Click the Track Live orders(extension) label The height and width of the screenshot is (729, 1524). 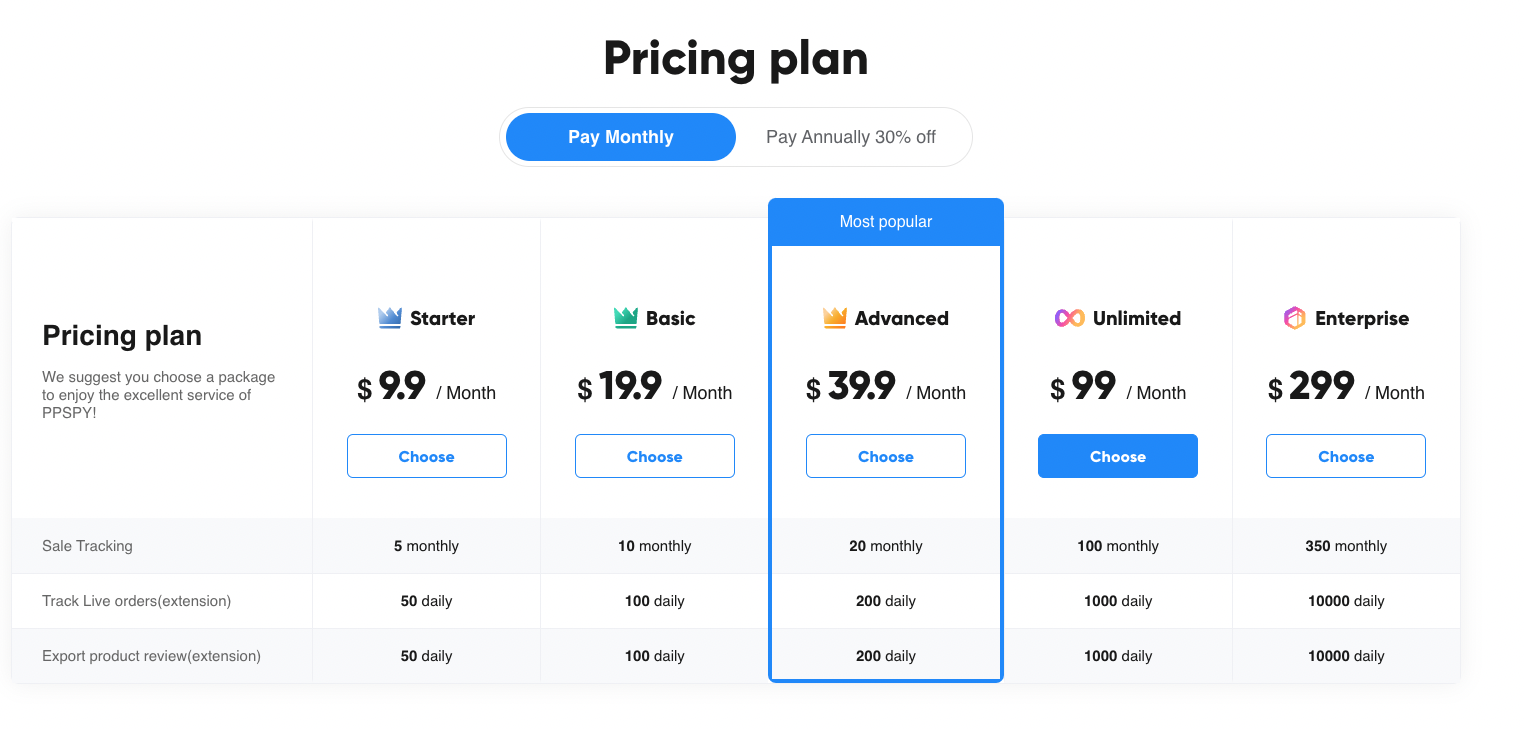(x=136, y=601)
